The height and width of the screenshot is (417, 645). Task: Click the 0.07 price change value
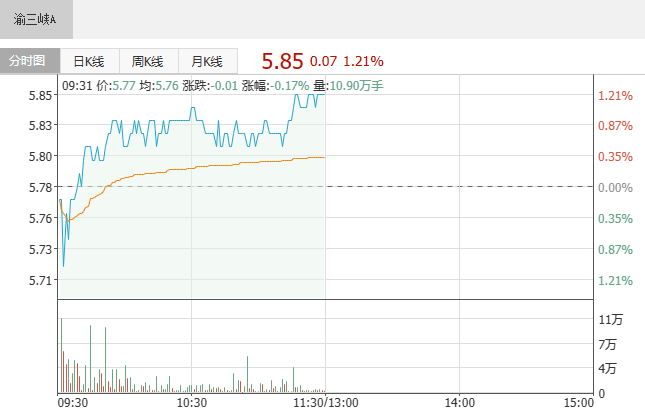(x=323, y=61)
